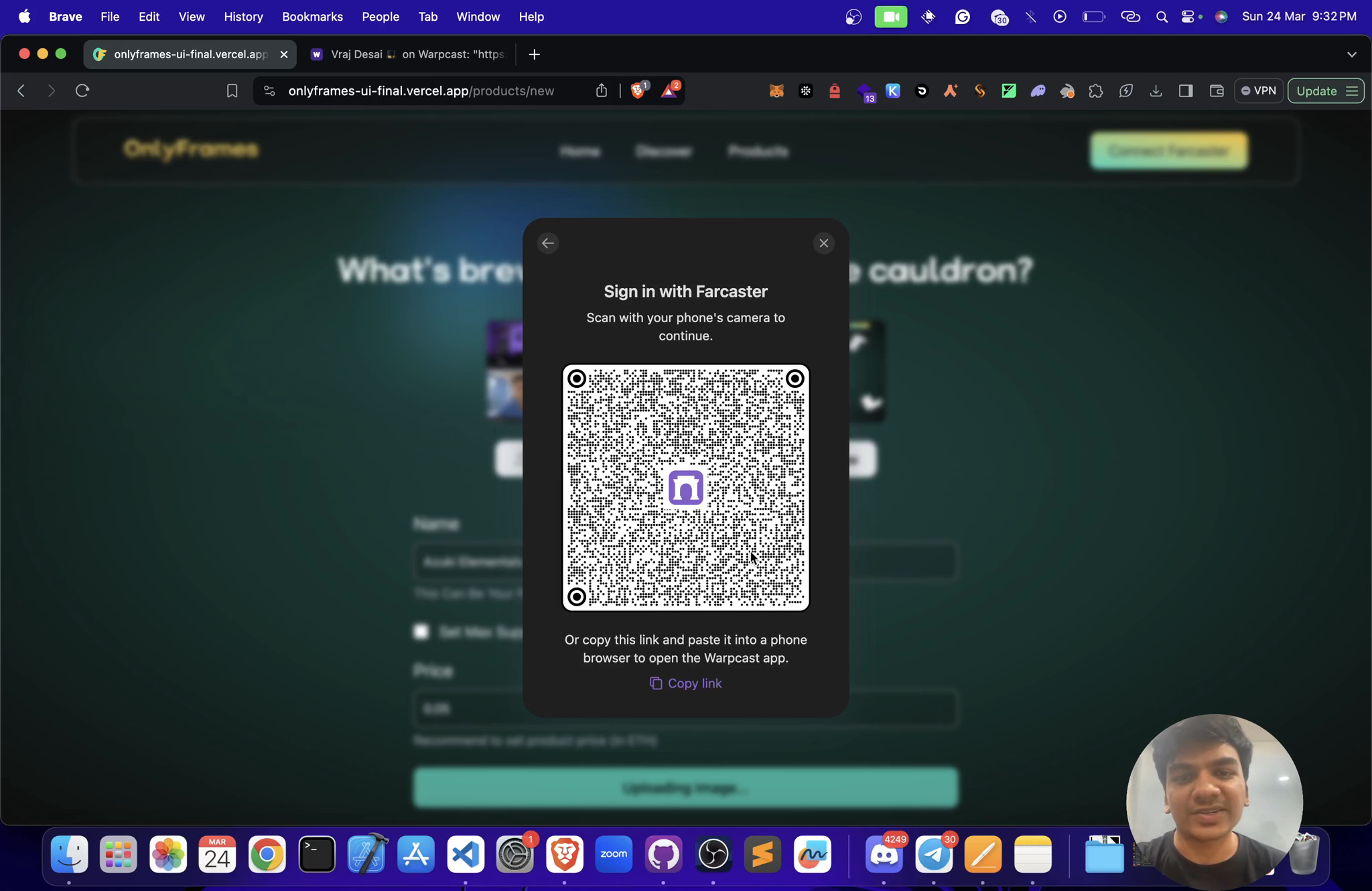Toggle the Brave VPN button
Screen dimensions: 1372x891
click(1258, 90)
